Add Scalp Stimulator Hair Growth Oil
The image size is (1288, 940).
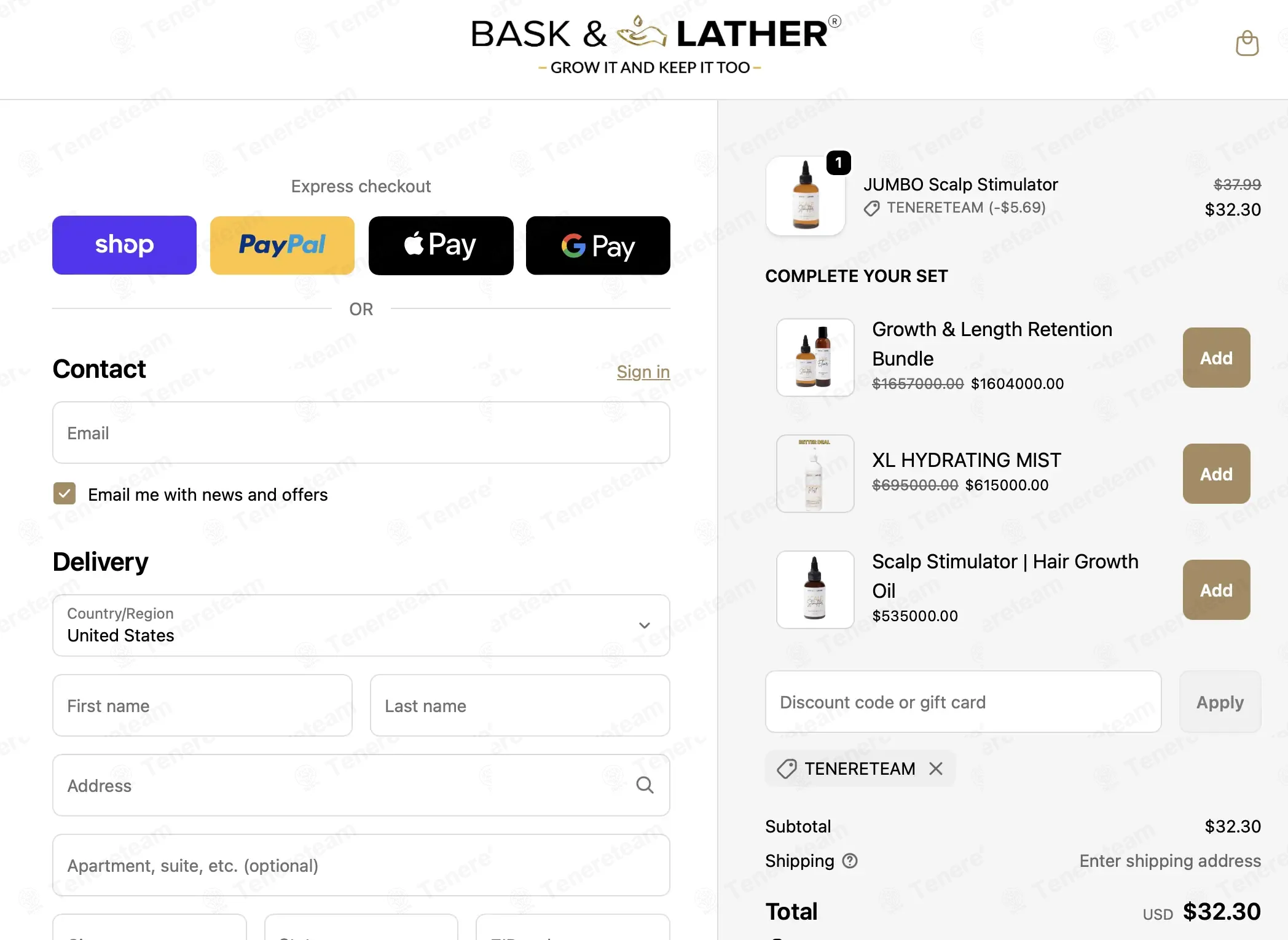(1216, 590)
